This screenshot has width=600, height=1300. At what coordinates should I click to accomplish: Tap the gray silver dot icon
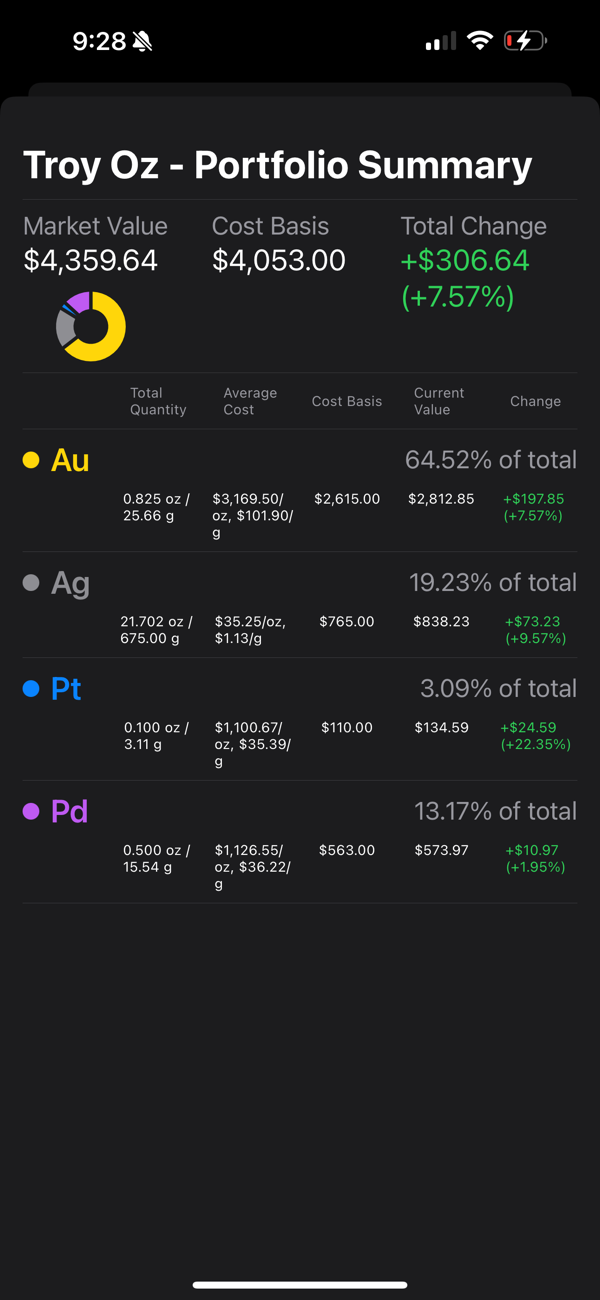tap(31, 583)
